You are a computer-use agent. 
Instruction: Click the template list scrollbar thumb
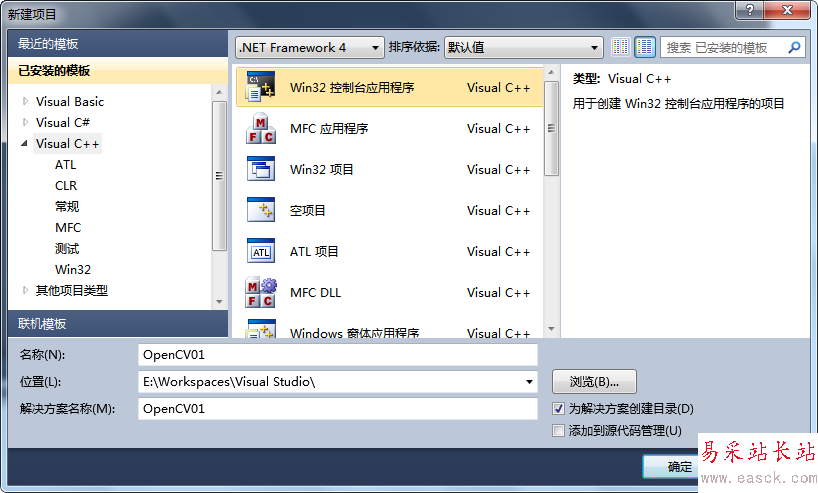[x=551, y=128]
